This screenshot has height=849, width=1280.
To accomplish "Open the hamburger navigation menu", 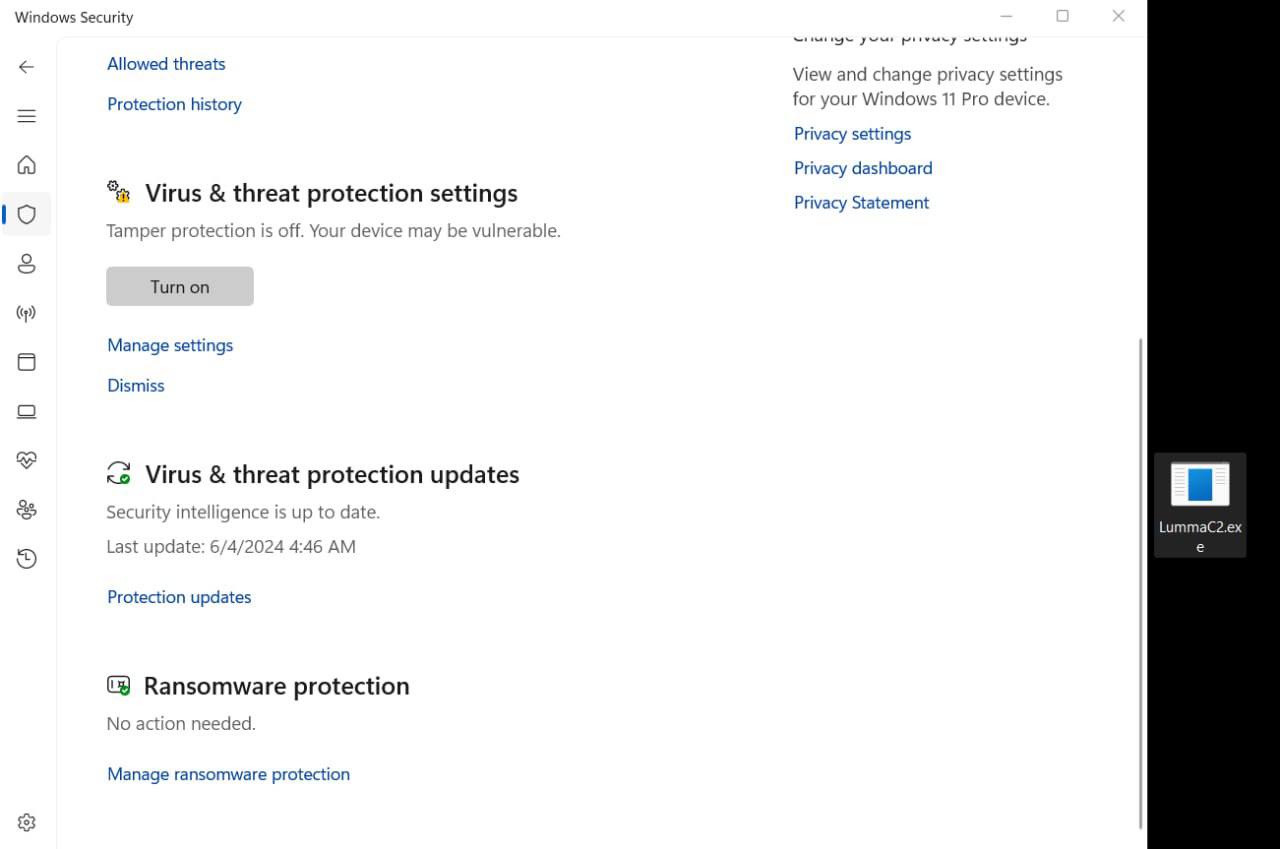I will click(27, 116).
